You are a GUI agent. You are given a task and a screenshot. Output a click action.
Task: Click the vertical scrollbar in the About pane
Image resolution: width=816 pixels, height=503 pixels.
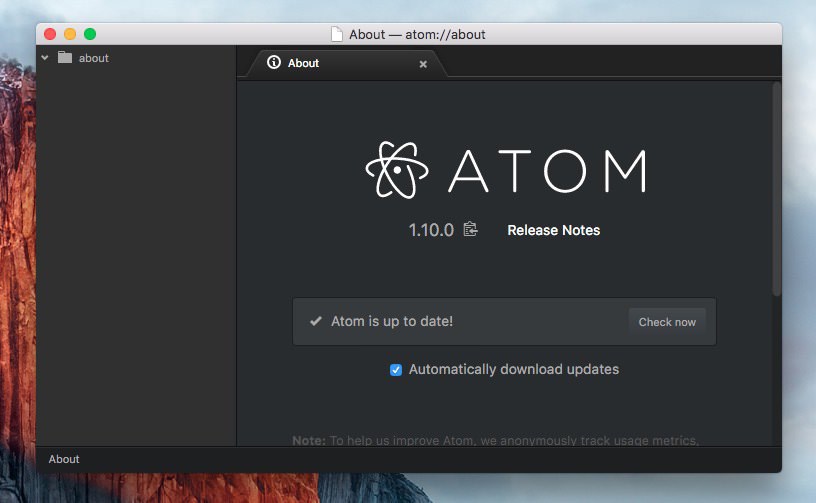(x=776, y=189)
